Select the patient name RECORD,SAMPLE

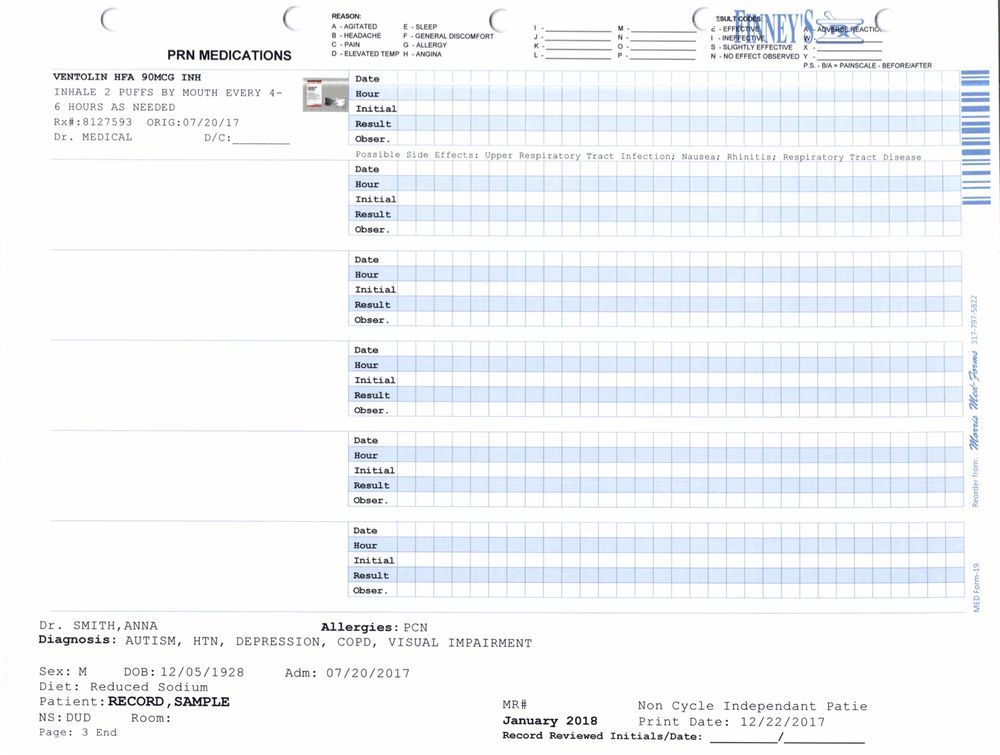tap(169, 701)
